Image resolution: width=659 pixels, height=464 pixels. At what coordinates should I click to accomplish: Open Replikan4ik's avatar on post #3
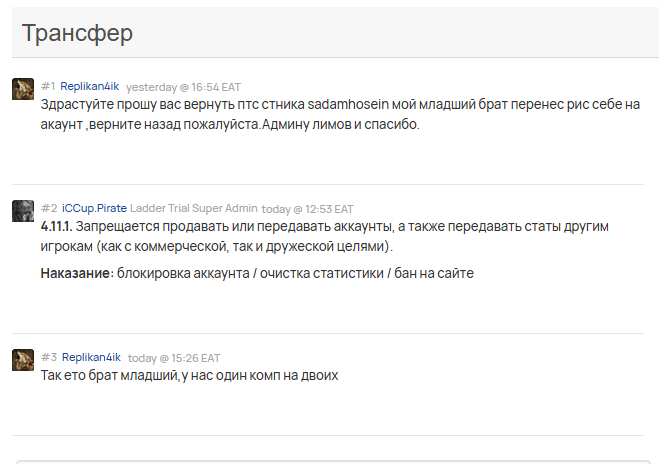pyautogui.click(x=23, y=360)
